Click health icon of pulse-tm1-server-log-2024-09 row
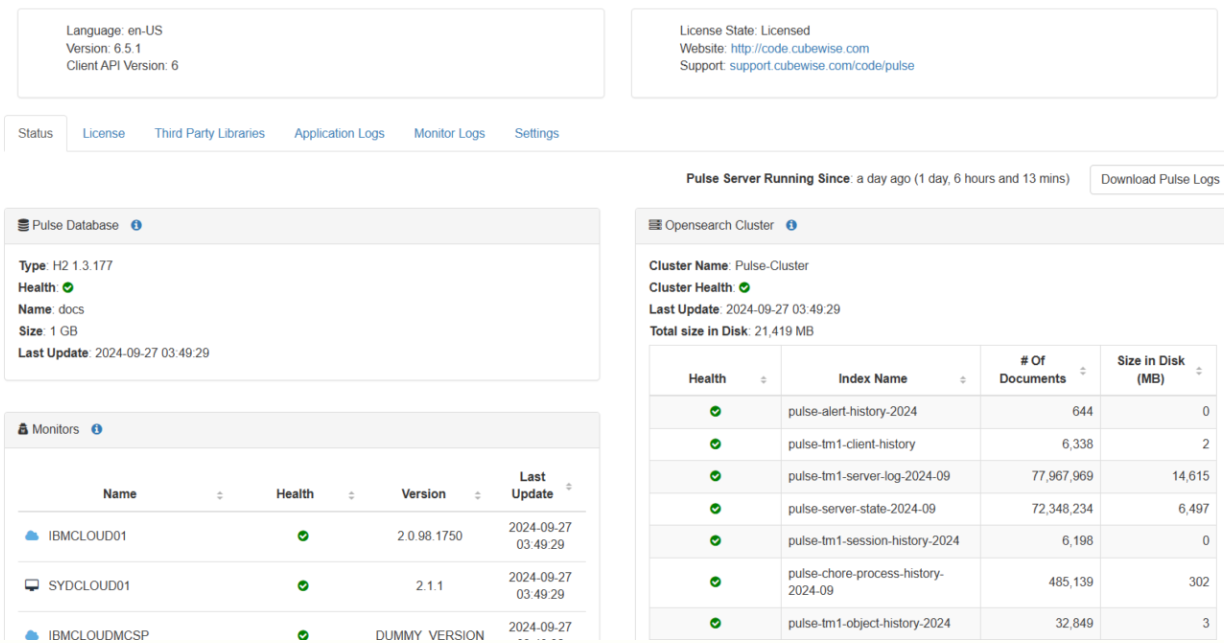The height and width of the screenshot is (643, 1224). point(715,476)
